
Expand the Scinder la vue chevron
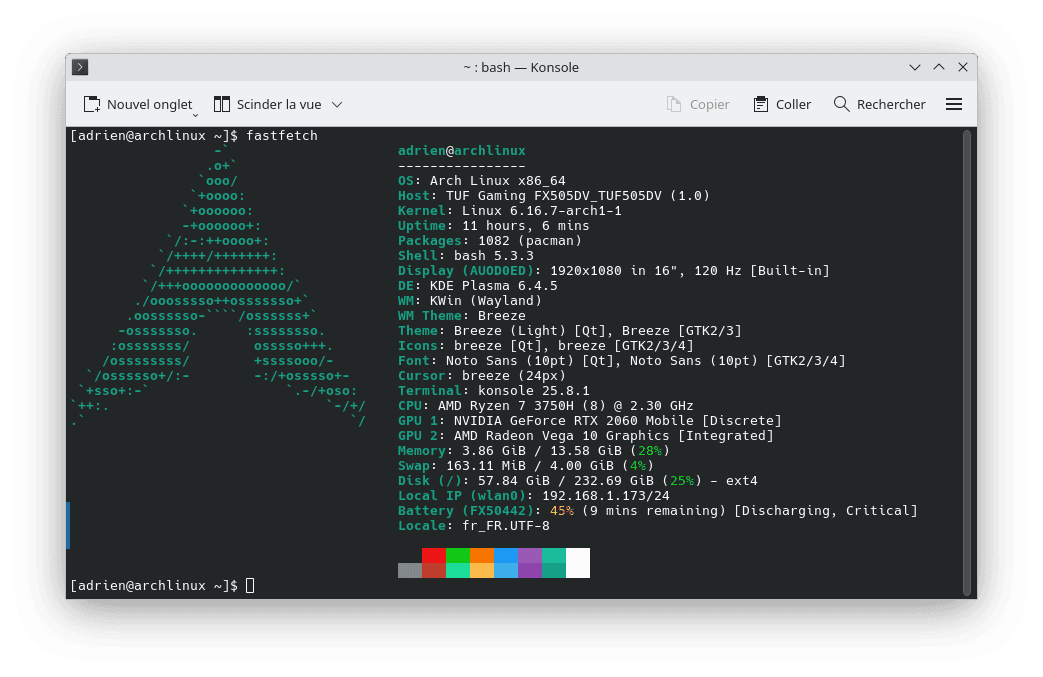click(337, 104)
